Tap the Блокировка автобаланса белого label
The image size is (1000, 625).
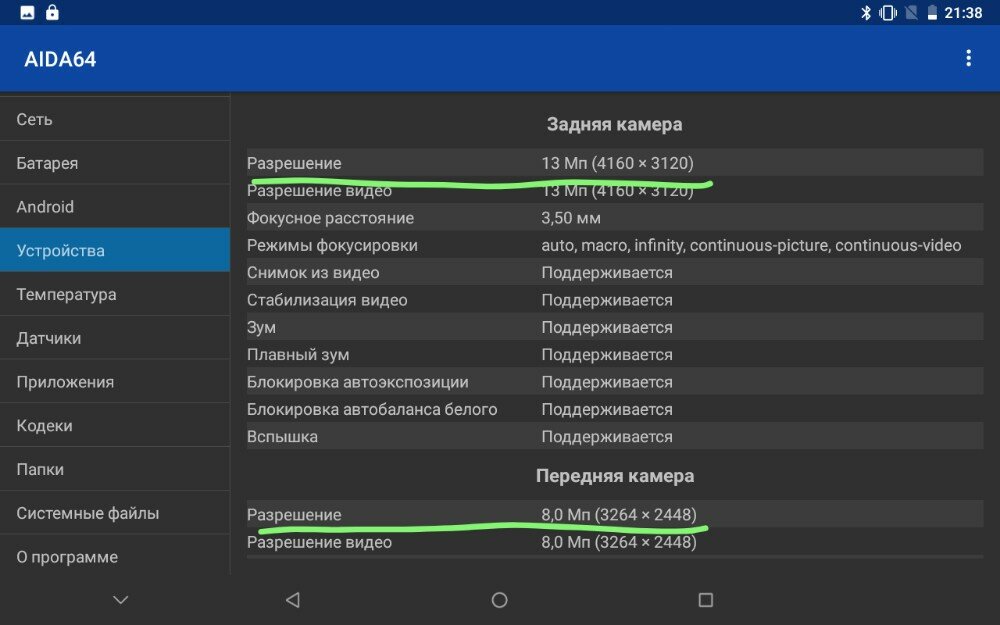pyautogui.click(x=372, y=409)
